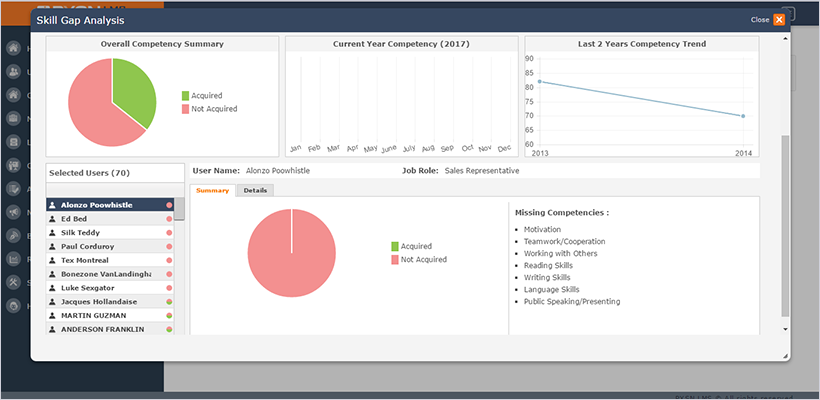Viewport: 820px width, 400px height.
Task: Switch to the Details tab
Action: 255,190
